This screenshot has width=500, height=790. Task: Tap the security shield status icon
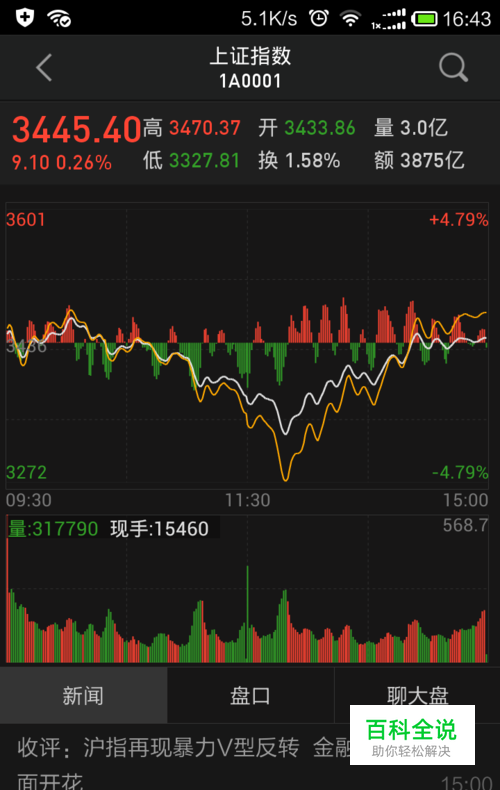[25, 18]
